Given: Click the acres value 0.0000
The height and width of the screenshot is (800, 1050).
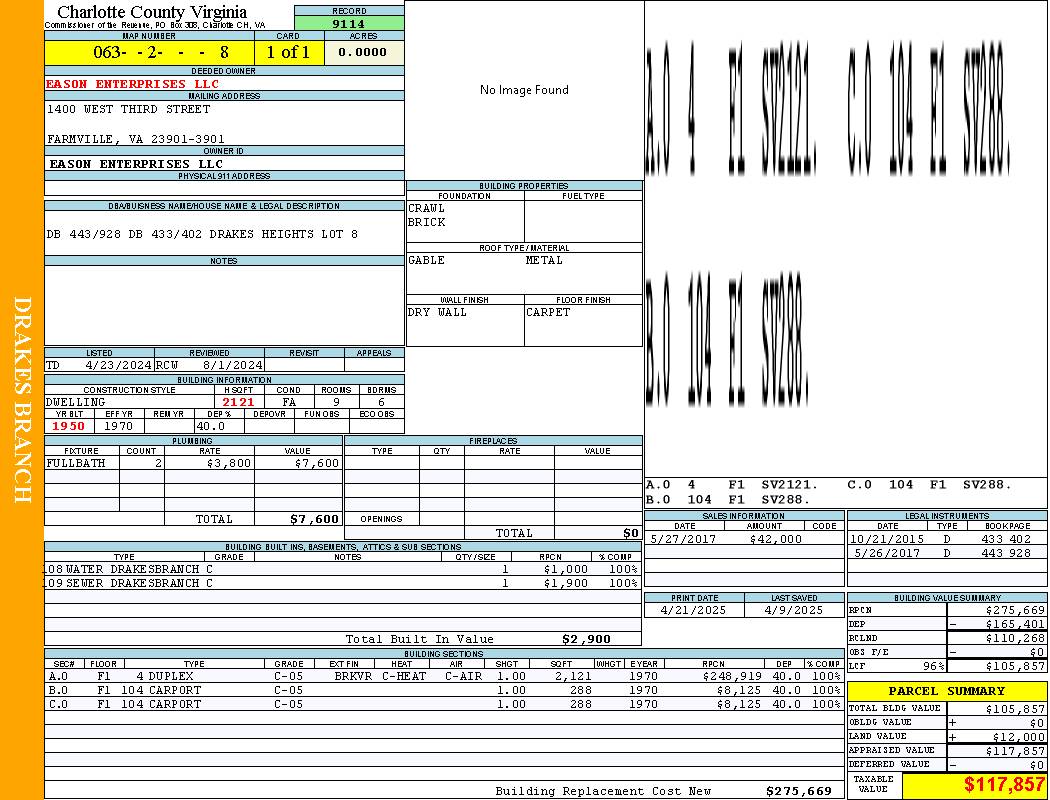Looking at the screenshot, I should (x=362, y=52).
